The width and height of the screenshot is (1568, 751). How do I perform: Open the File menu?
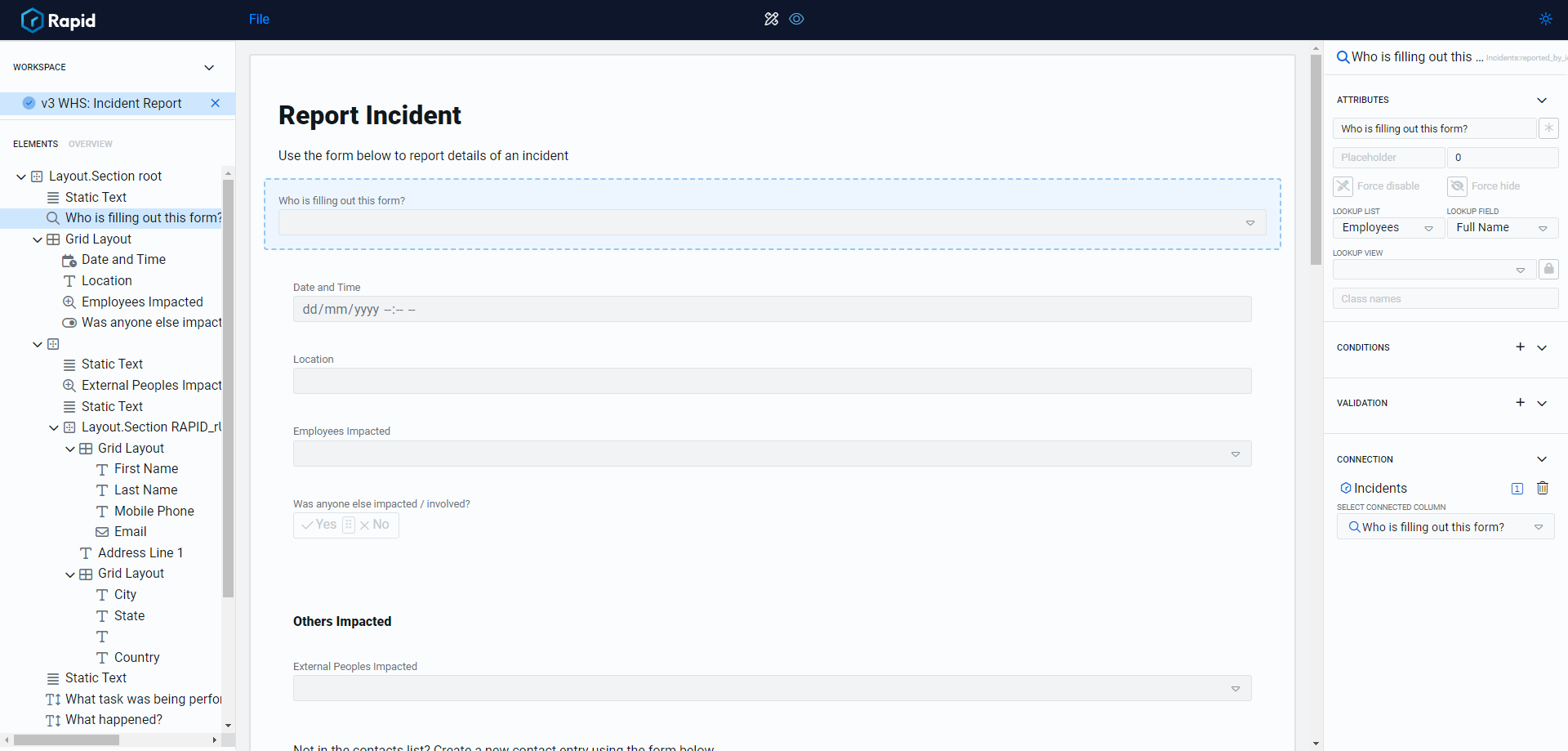(x=259, y=19)
